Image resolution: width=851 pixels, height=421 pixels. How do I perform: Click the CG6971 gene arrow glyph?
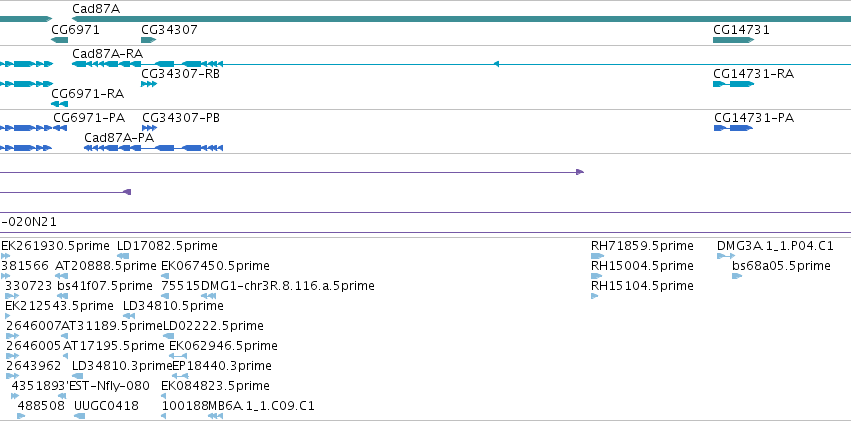(59, 40)
